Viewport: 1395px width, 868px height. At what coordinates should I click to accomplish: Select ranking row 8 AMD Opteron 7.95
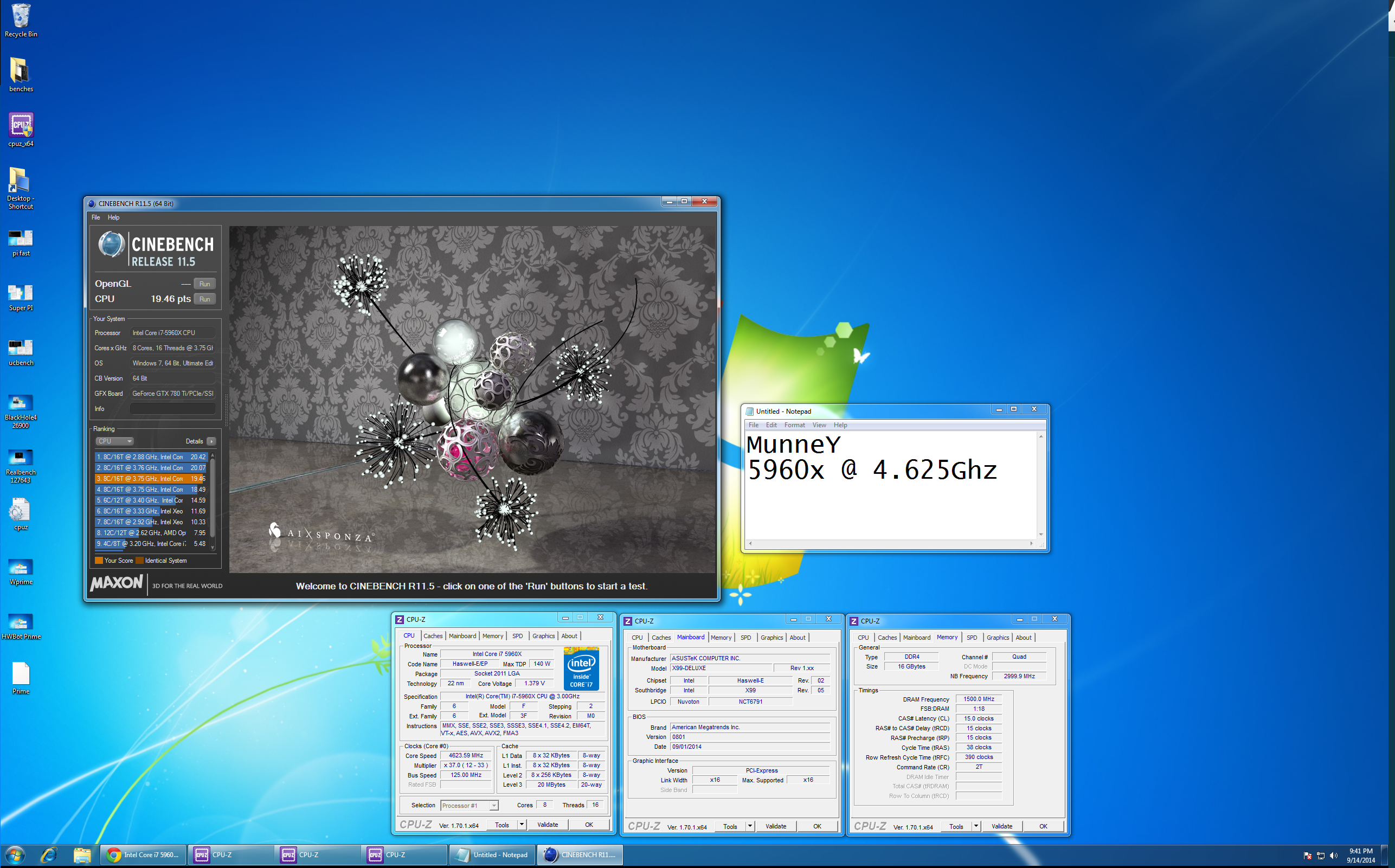[151, 533]
